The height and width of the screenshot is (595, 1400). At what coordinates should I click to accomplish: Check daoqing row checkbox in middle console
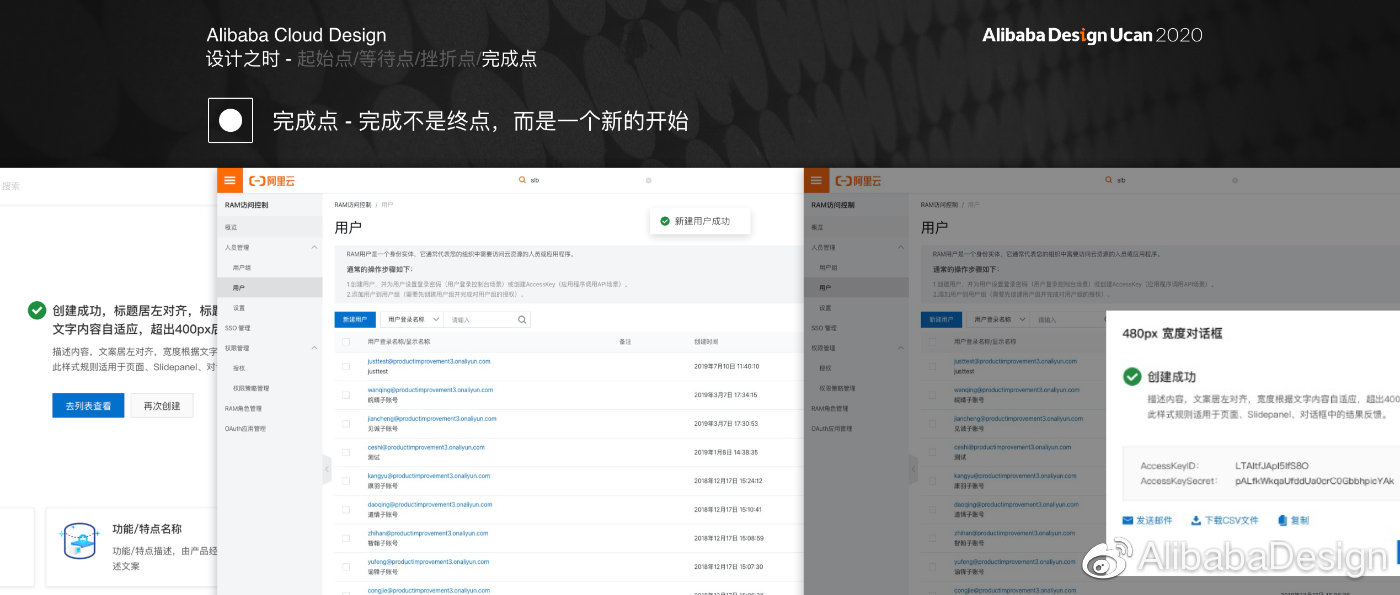click(346, 510)
